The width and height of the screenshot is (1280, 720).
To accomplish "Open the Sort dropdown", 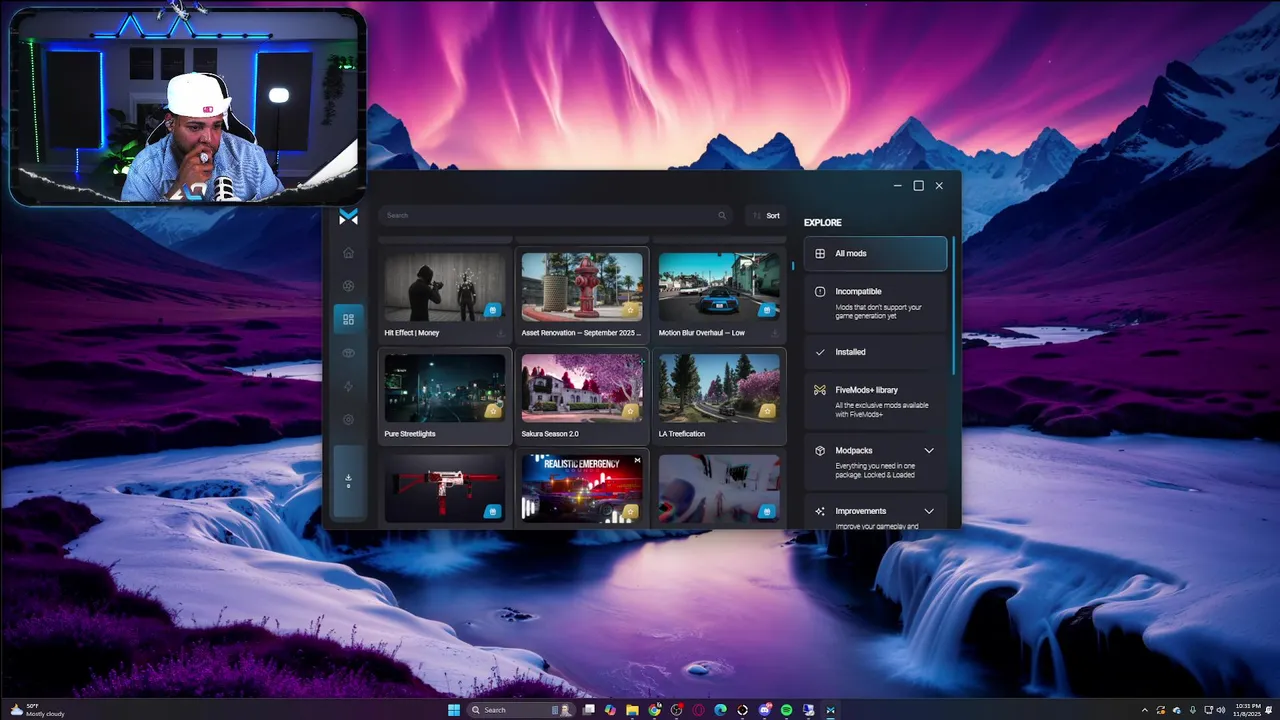I will click(766, 215).
